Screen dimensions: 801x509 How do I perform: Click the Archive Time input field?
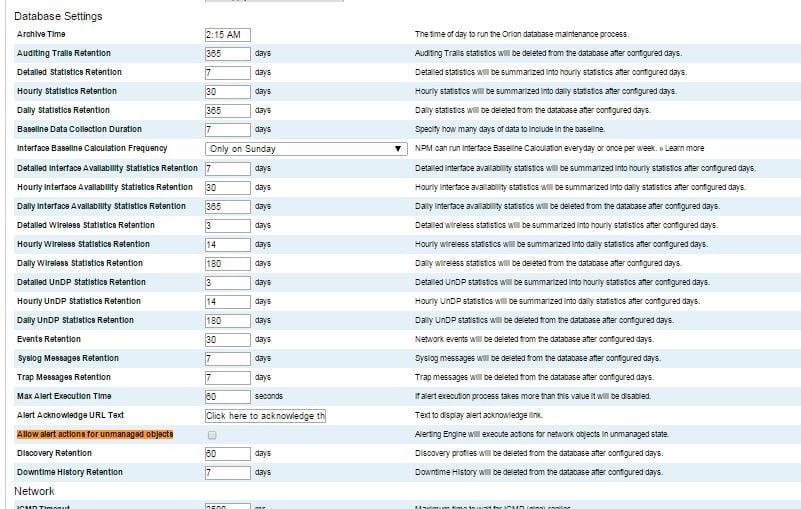click(228, 35)
